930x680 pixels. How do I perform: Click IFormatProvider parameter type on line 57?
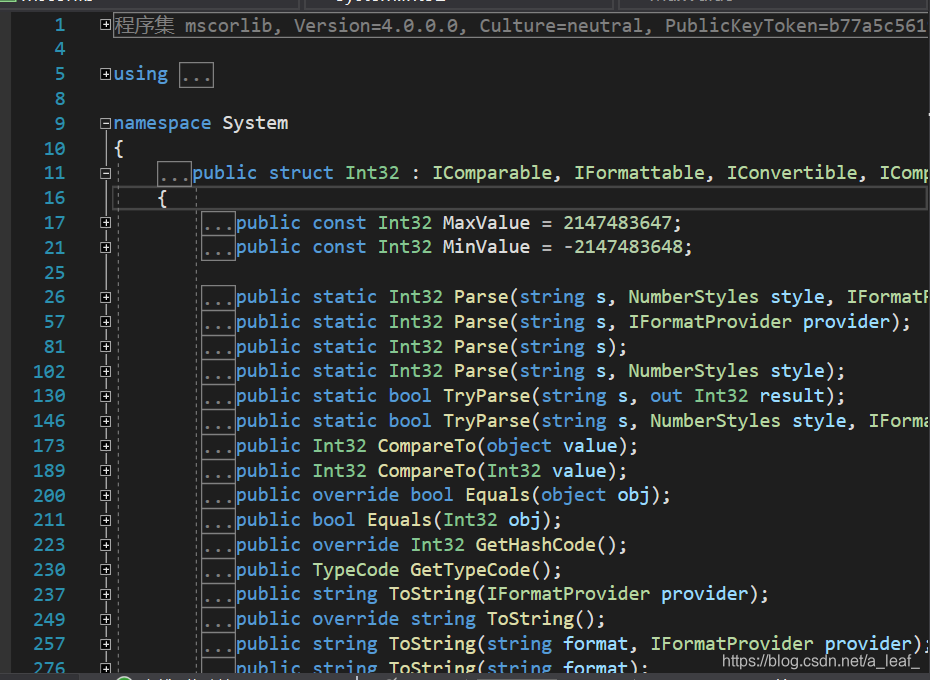pyautogui.click(x=710, y=322)
